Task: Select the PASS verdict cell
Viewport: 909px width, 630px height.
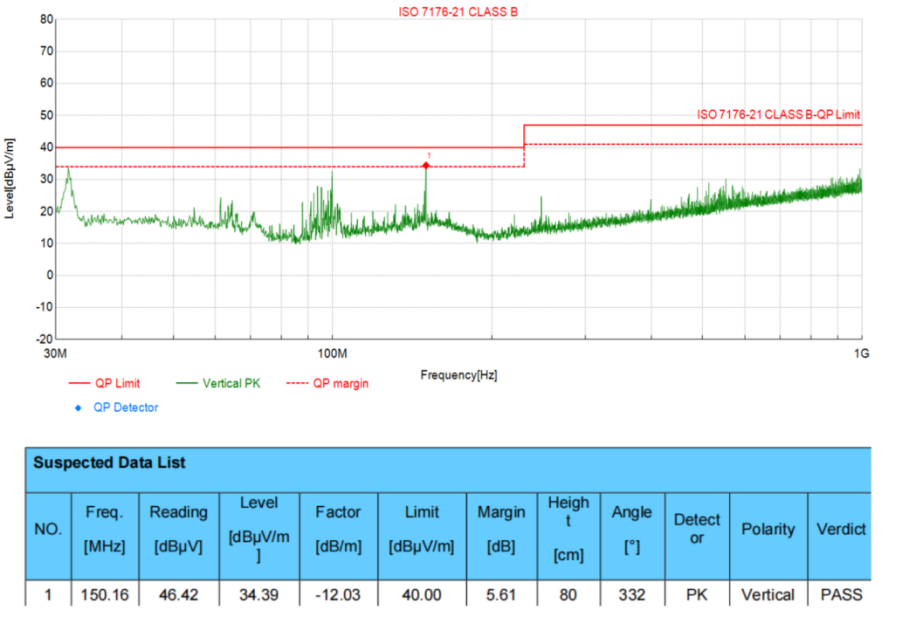Action: [840, 595]
